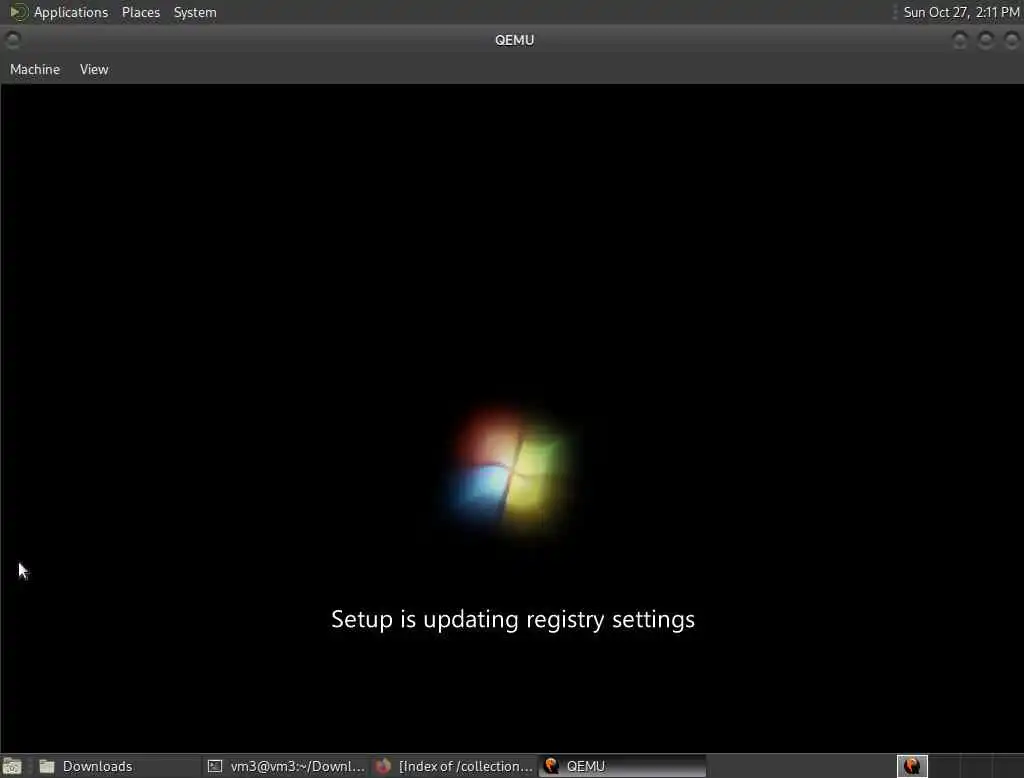Open the View menu in QEMU
Viewport: 1024px width, 778px height.
[94, 69]
